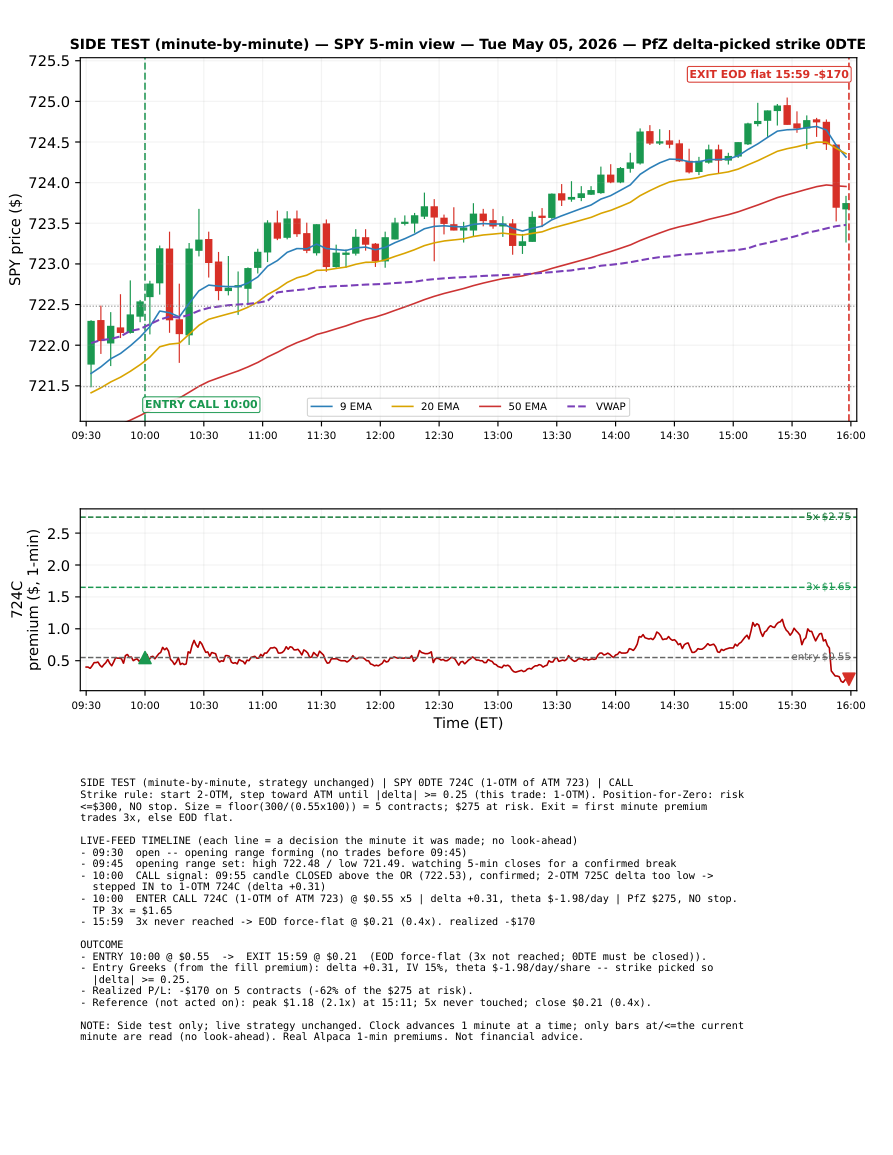Viewport: 893px width, 1155px height.
Task: Click the 724.0 tick on the price axis
Action: click(x=49, y=183)
